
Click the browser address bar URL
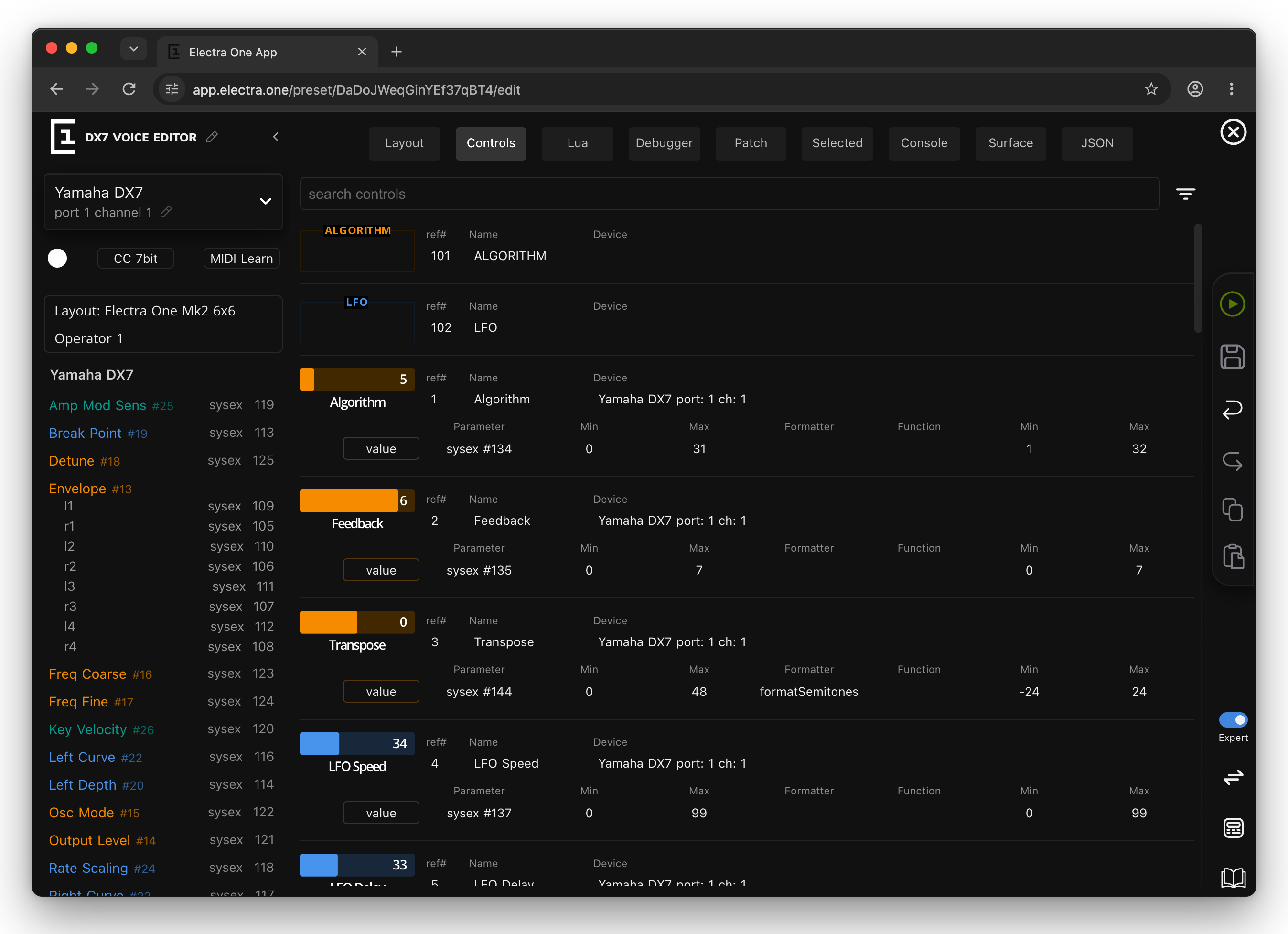point(356,90)
